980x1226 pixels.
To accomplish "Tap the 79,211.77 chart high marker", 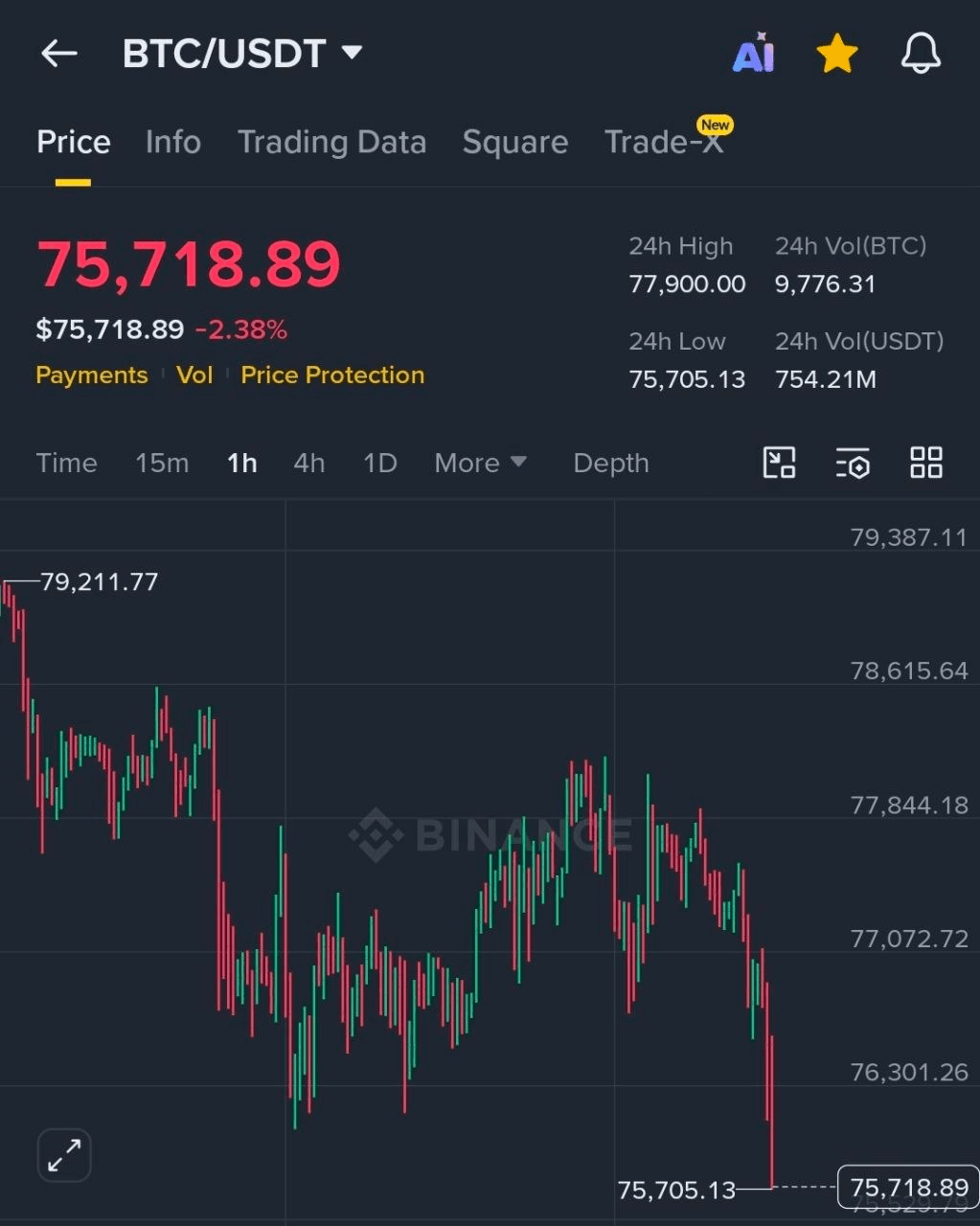I will 100,581.
